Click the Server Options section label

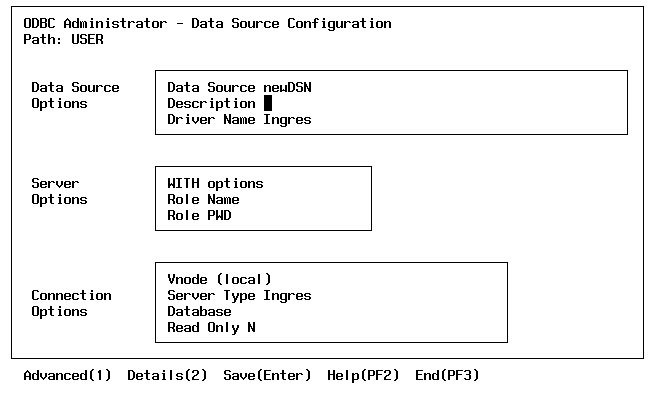pyautogui.click(x=59, y=191)
